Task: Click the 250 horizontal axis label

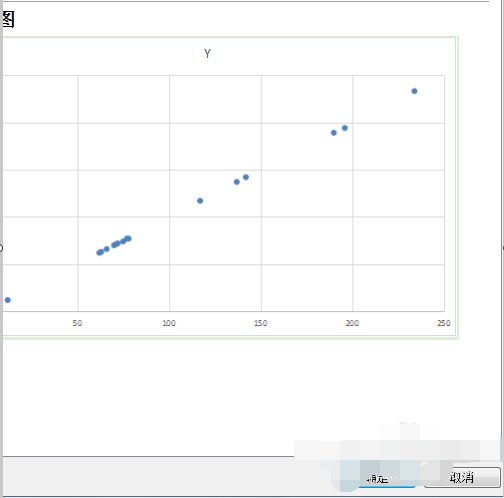Action: 444,323
